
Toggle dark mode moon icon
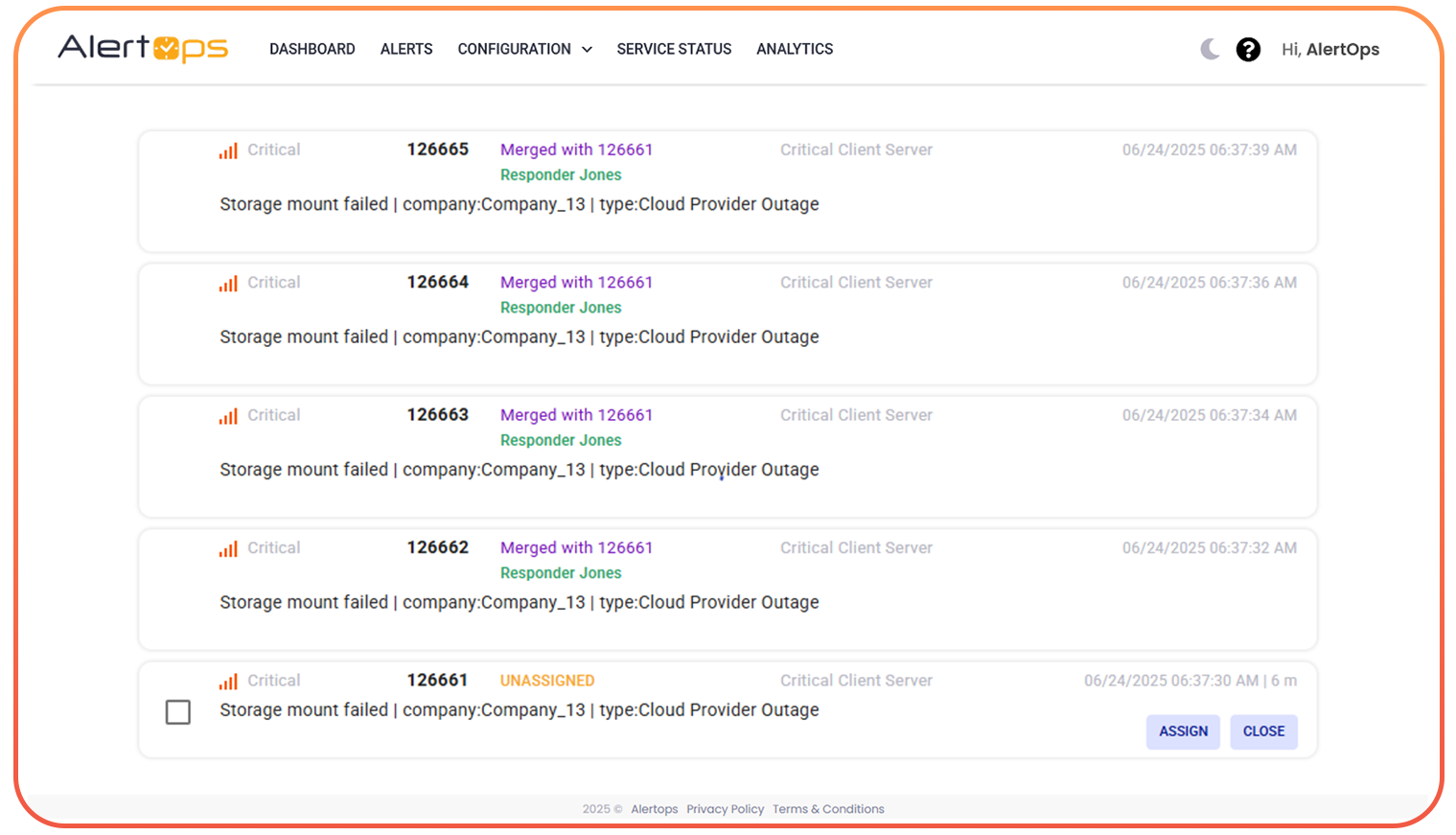coord(1210,49)
